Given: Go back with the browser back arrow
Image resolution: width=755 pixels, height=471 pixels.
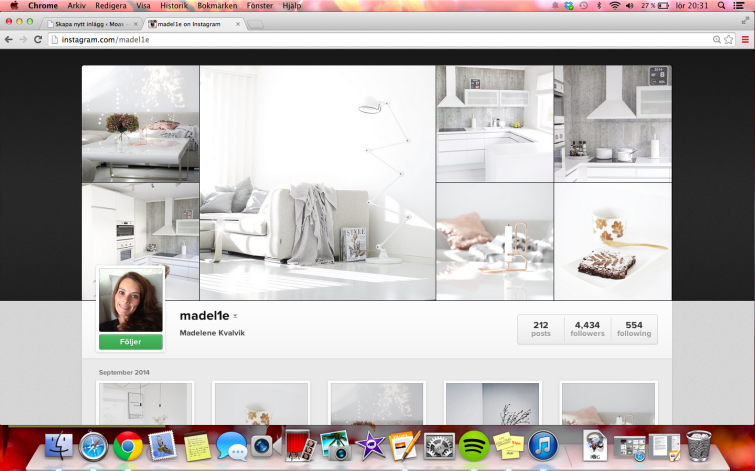Looking at the screenshot, I should click(9, 39).
